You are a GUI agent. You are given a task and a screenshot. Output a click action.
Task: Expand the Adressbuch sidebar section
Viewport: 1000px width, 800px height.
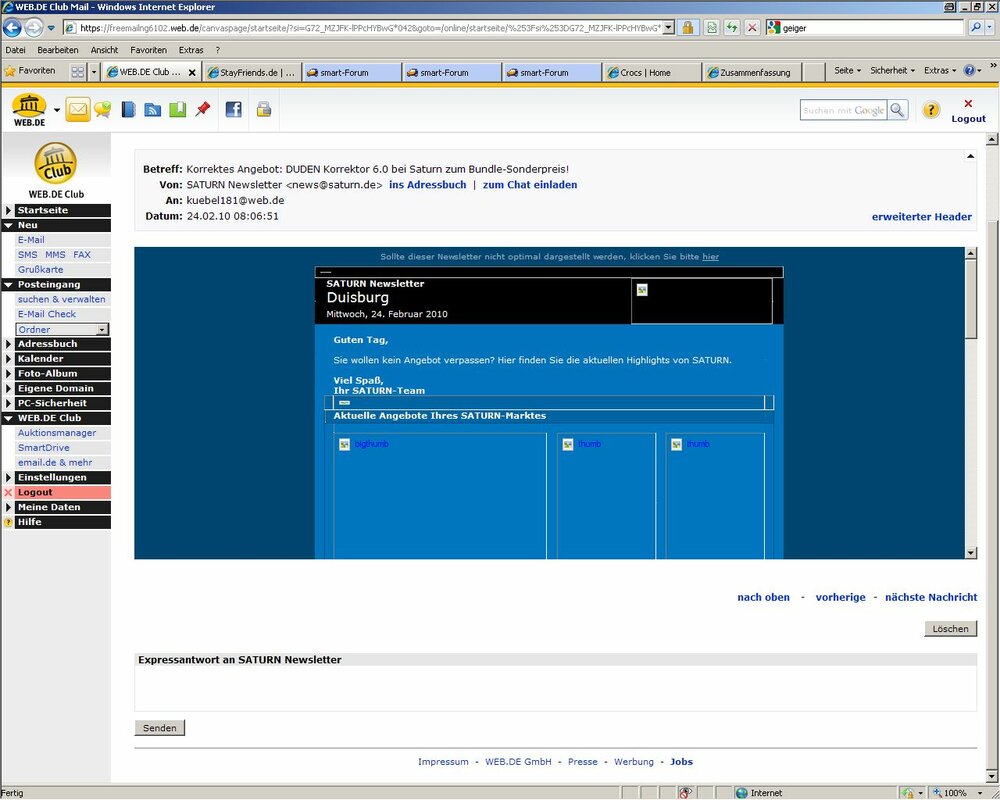pos(9,344)
